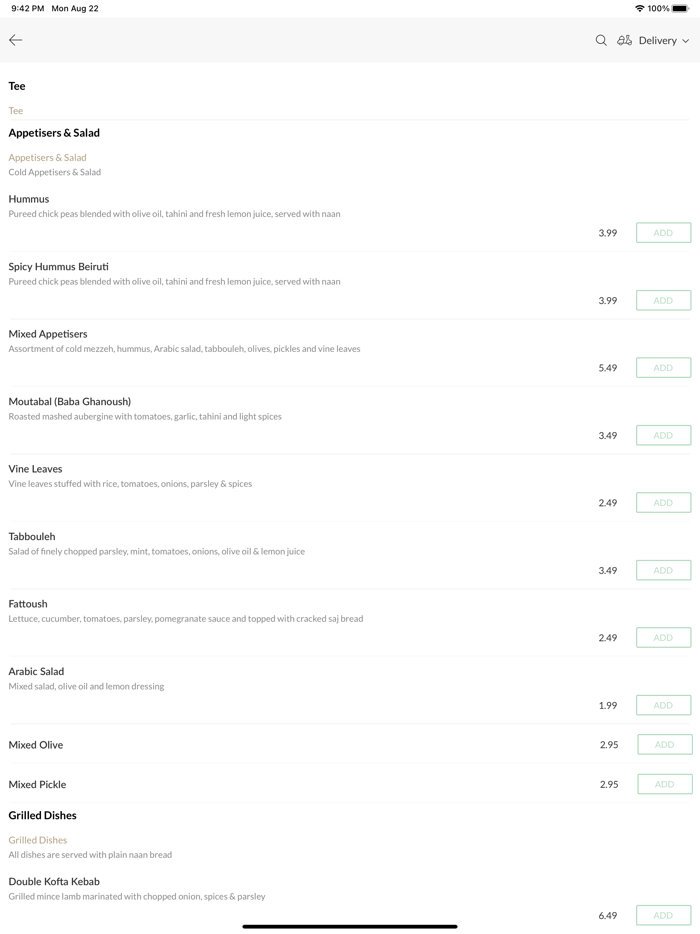Add Mixed Olive to order
Viewport: 700px width, 934px height.
(664, 744)
